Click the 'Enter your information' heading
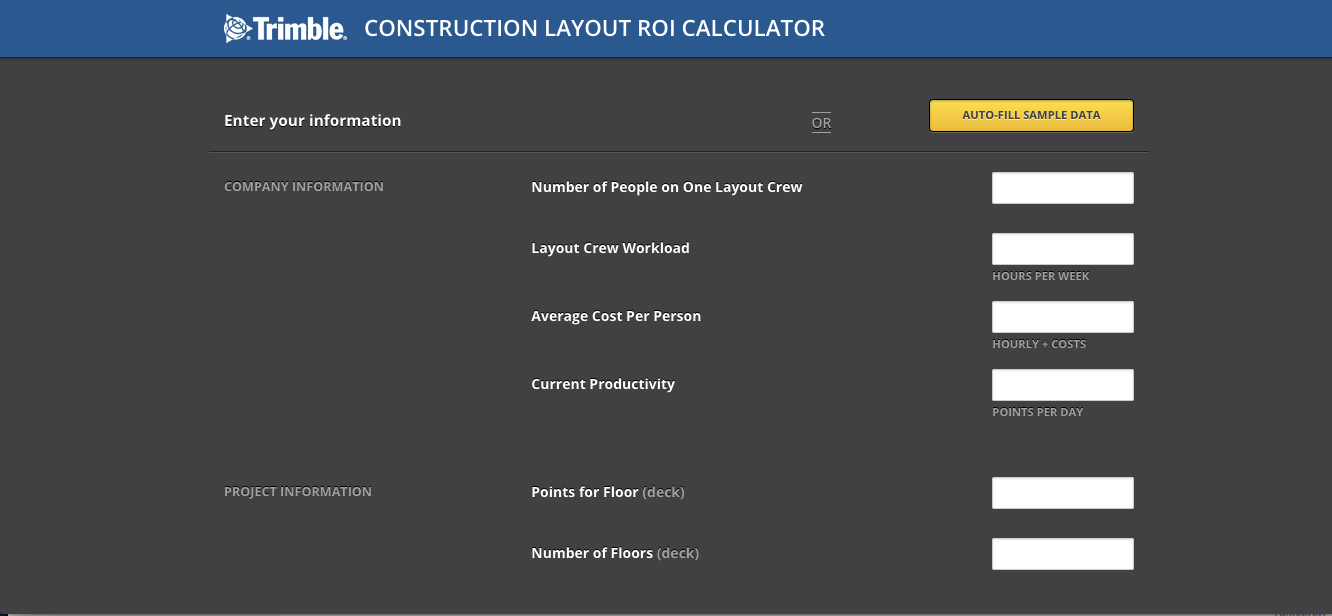Screen dimensions: 1332x616 tap(313, 121)
